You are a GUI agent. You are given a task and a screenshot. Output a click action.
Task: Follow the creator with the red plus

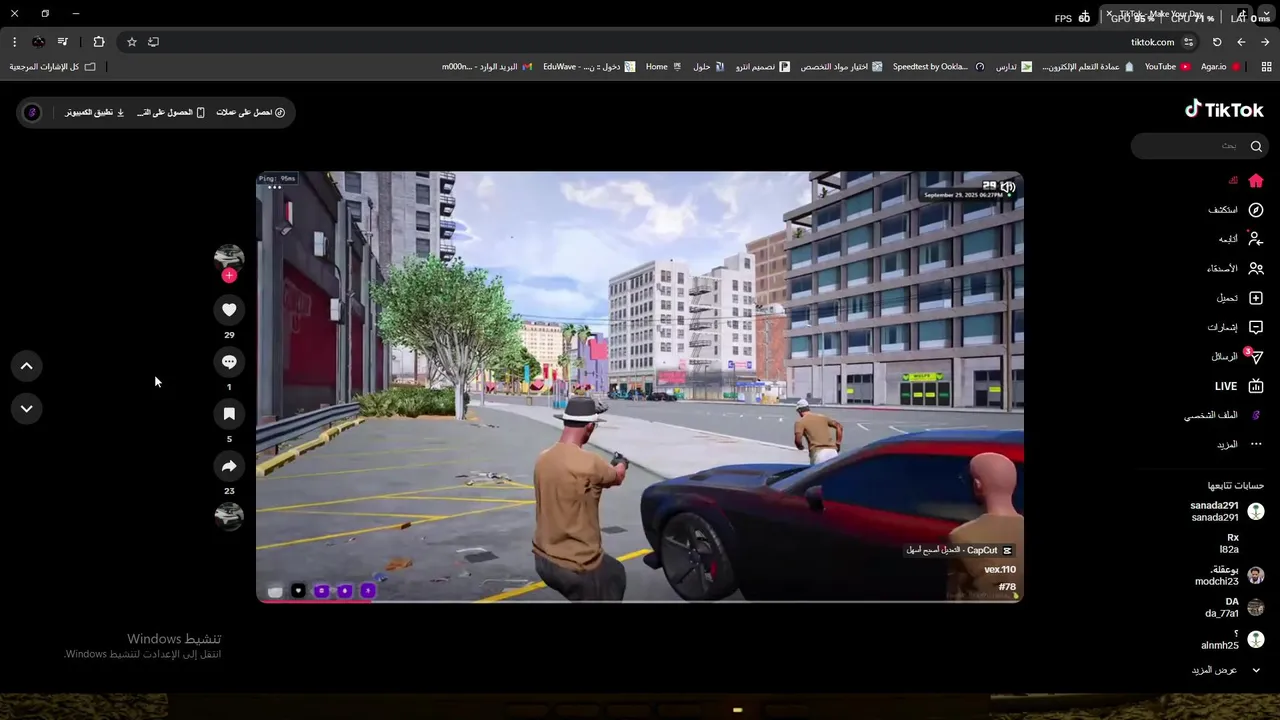(229, 275)
